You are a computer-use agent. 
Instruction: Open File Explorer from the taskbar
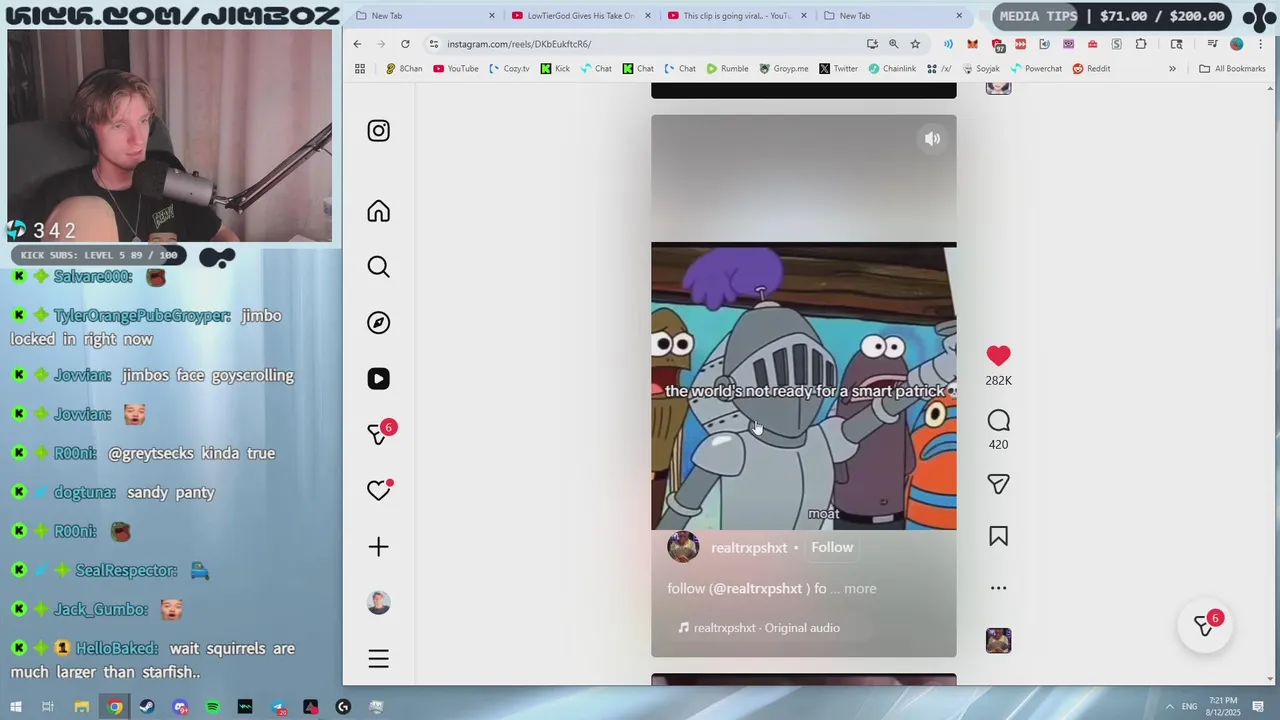point(82,707)
